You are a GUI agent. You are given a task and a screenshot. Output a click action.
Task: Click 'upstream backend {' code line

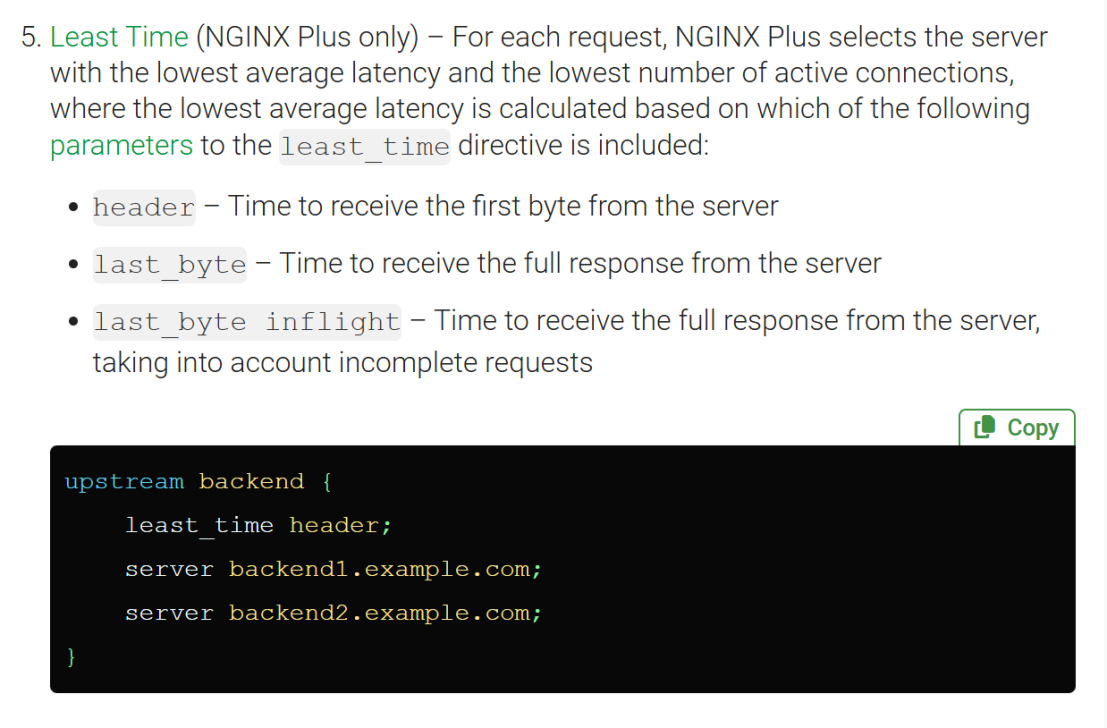point(198,482)
